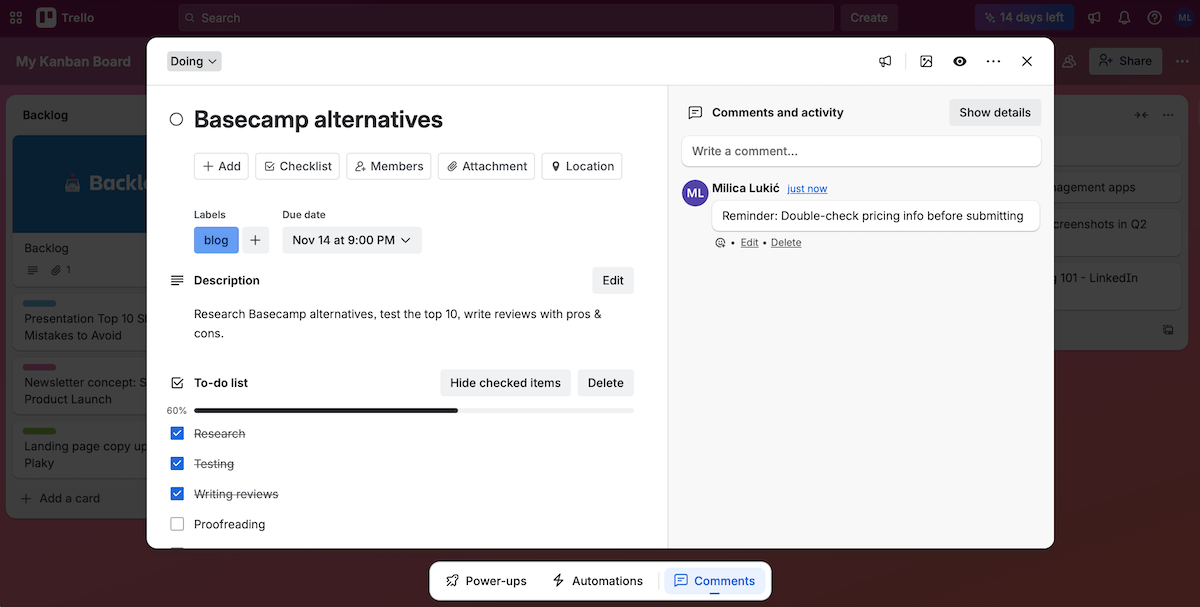The image size is (1200, 607).
Task: Delete Milica's comment
Action: point(786,242)
